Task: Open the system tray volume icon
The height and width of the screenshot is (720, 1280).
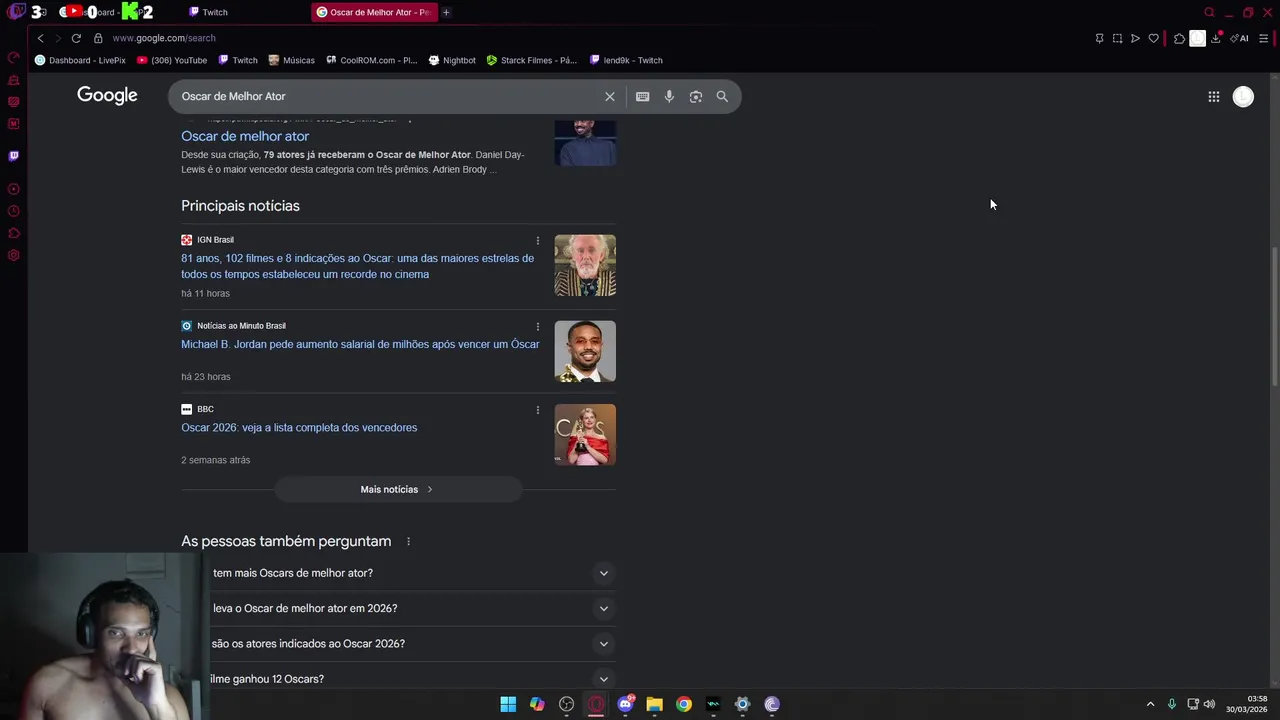Action: pyautogui.click(x=1209, y=704)
